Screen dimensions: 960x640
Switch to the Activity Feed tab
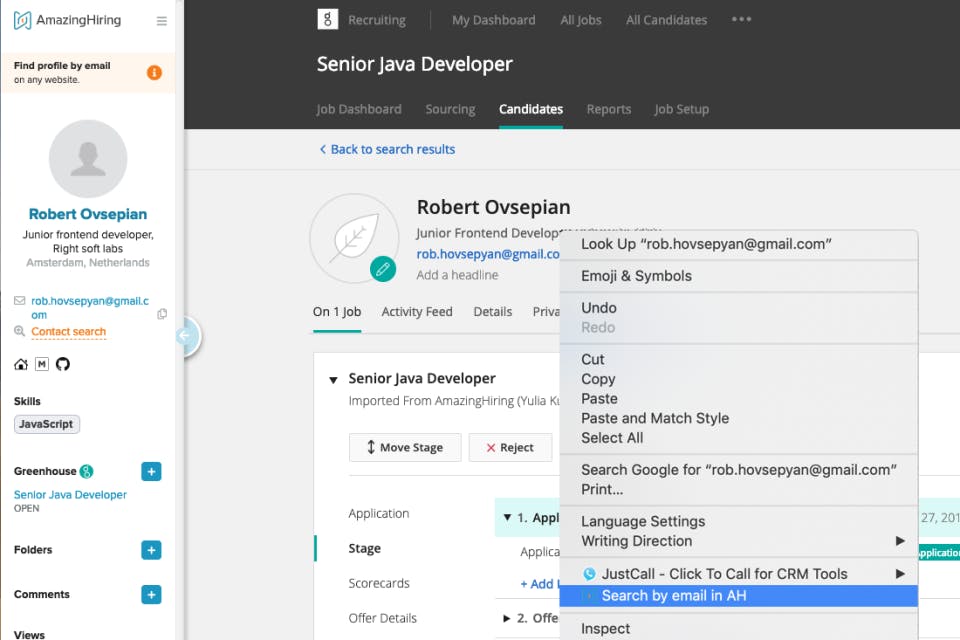[x=417, y=312]
